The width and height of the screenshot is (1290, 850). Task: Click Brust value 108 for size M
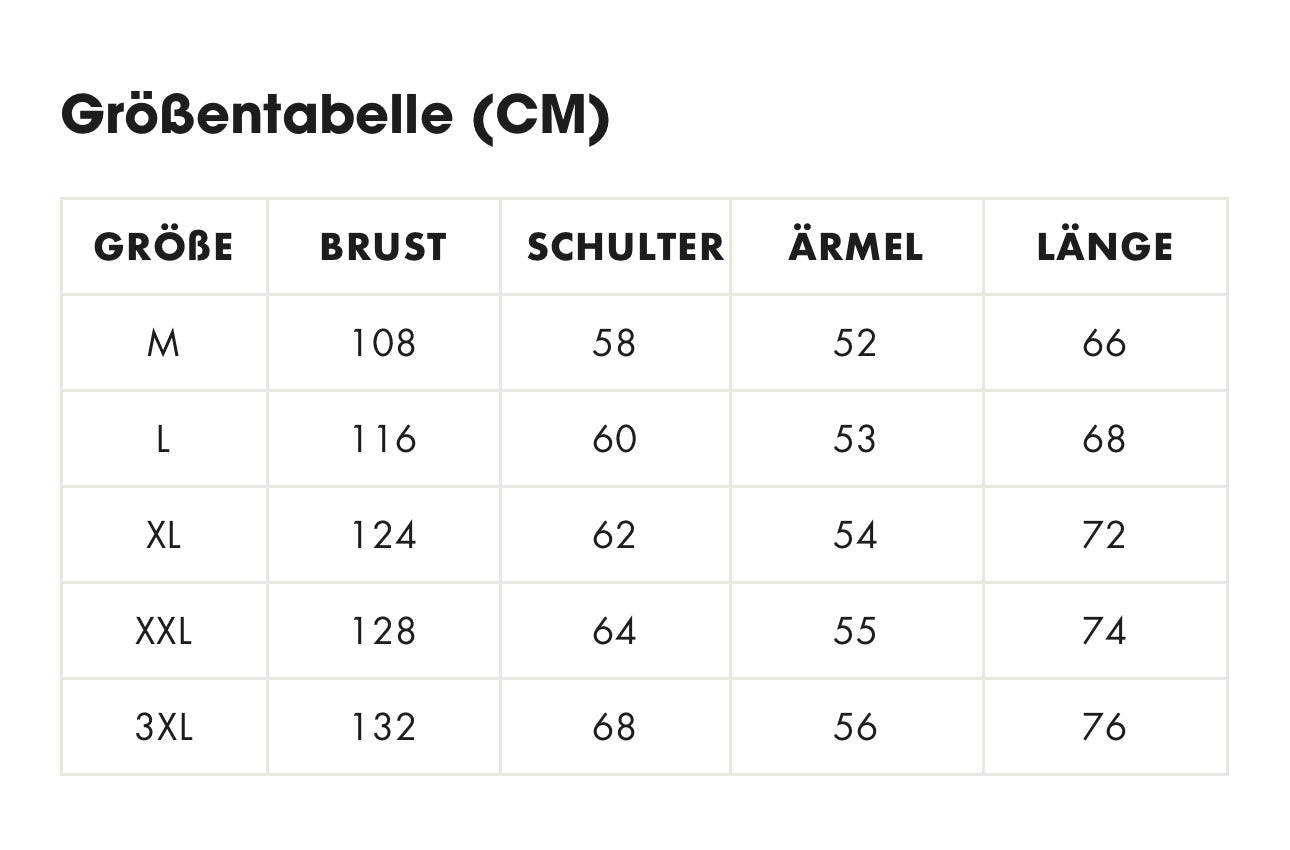pos(383,343)
